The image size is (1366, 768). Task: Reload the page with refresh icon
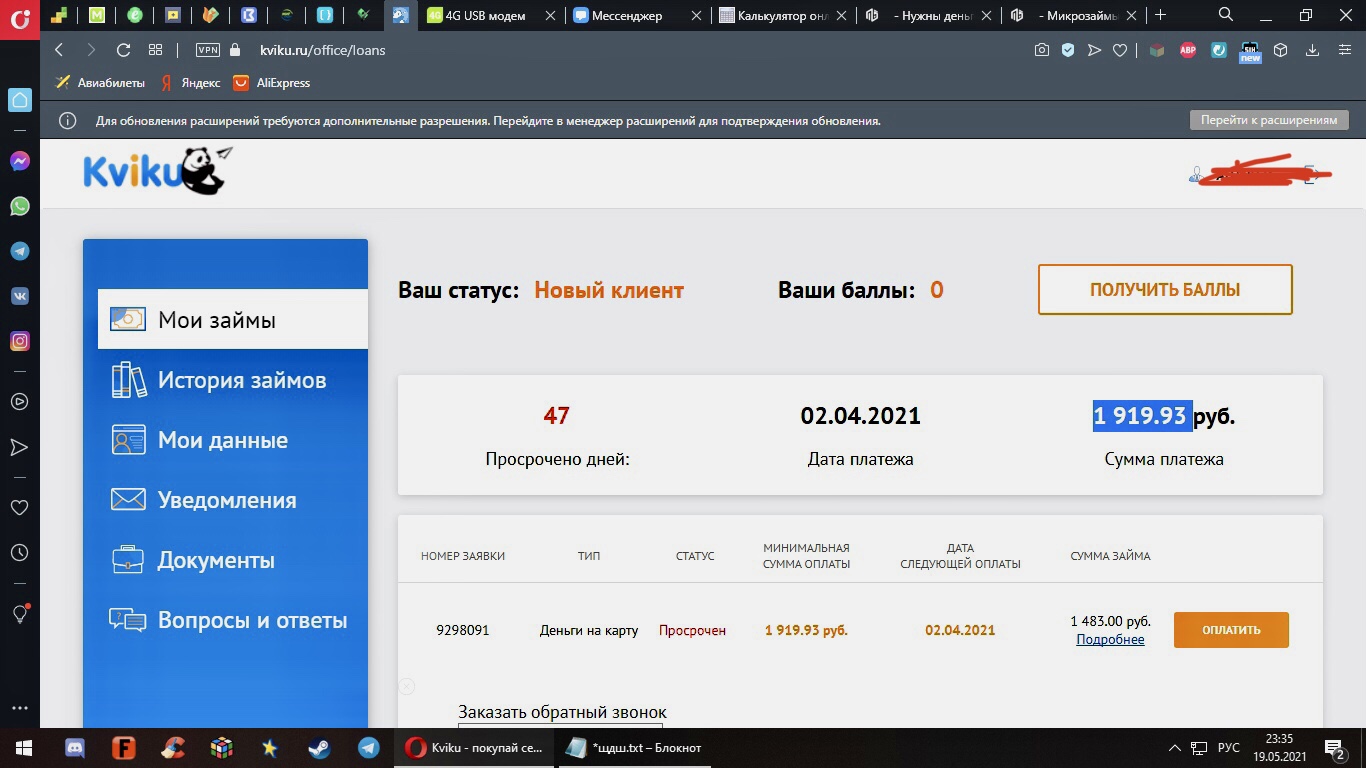coord(123,50)
